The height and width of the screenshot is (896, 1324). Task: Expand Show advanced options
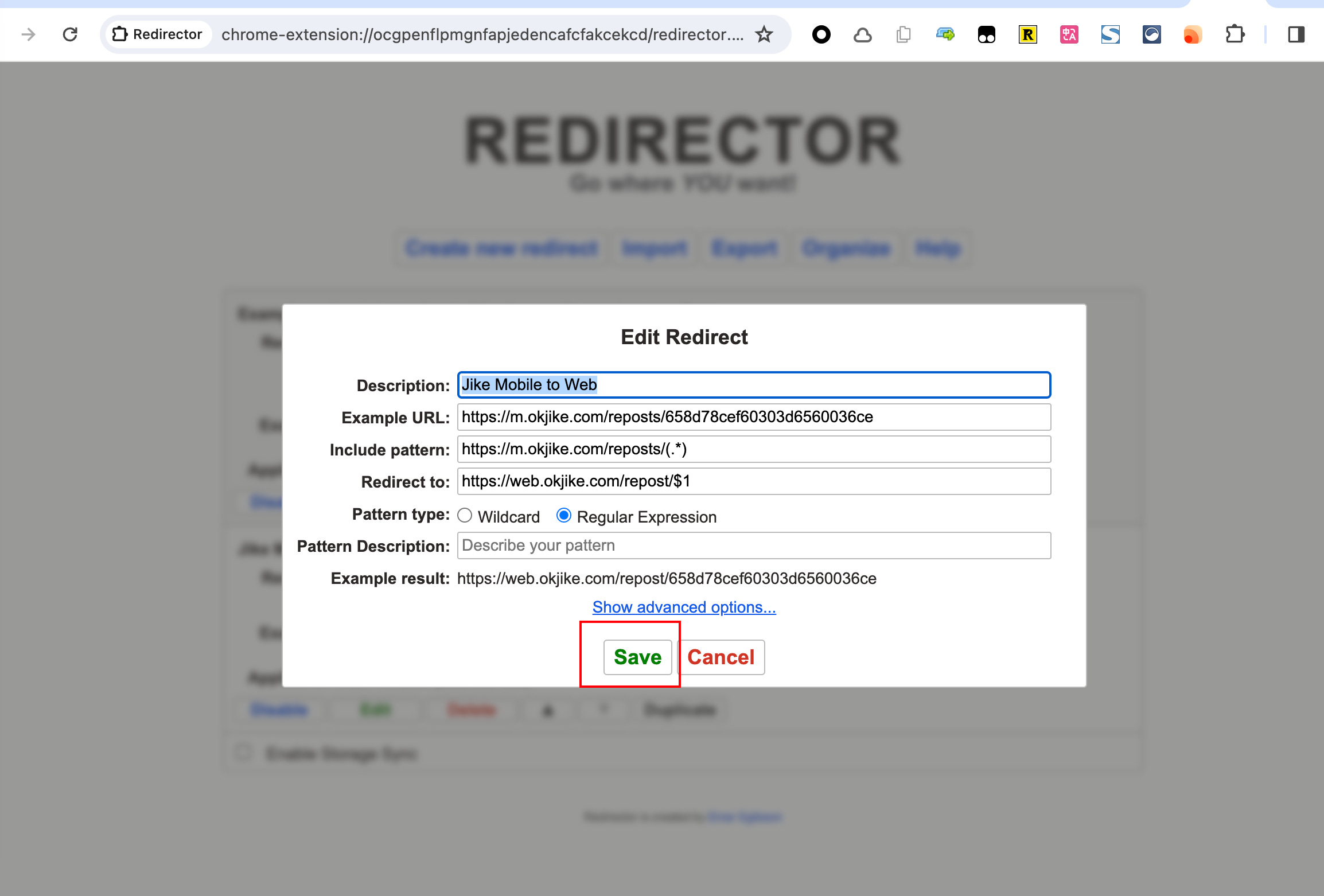pos(684,607)
